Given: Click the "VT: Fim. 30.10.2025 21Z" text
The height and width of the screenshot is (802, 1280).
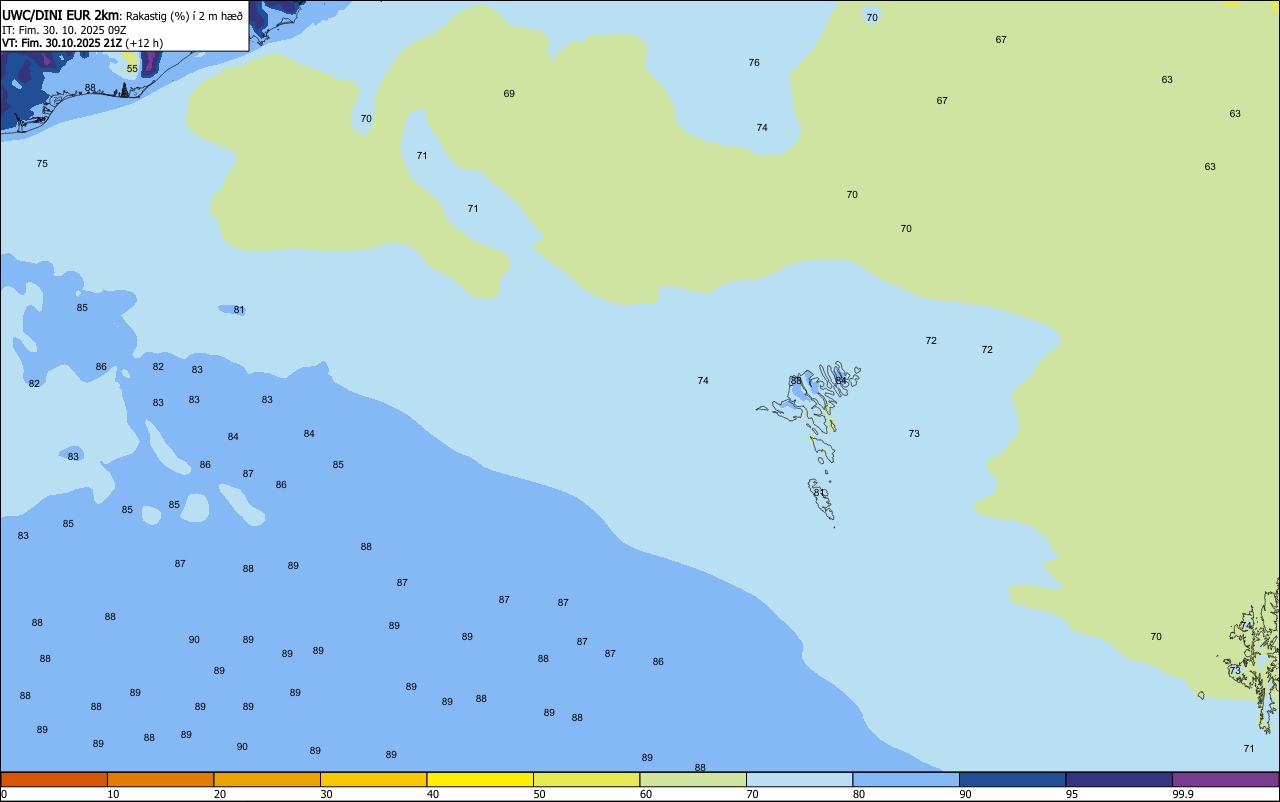Looking at the screenshot, I should [62, 43].
